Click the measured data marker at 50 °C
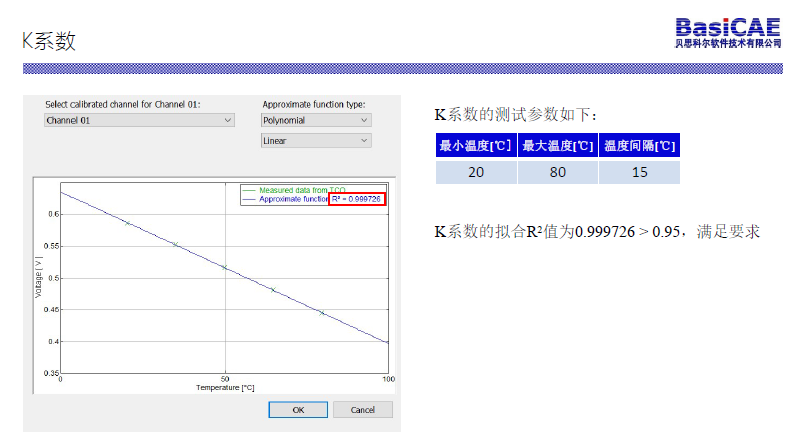Image resolution: width=802 pixels, height=437 pixels. pos(225,267)
